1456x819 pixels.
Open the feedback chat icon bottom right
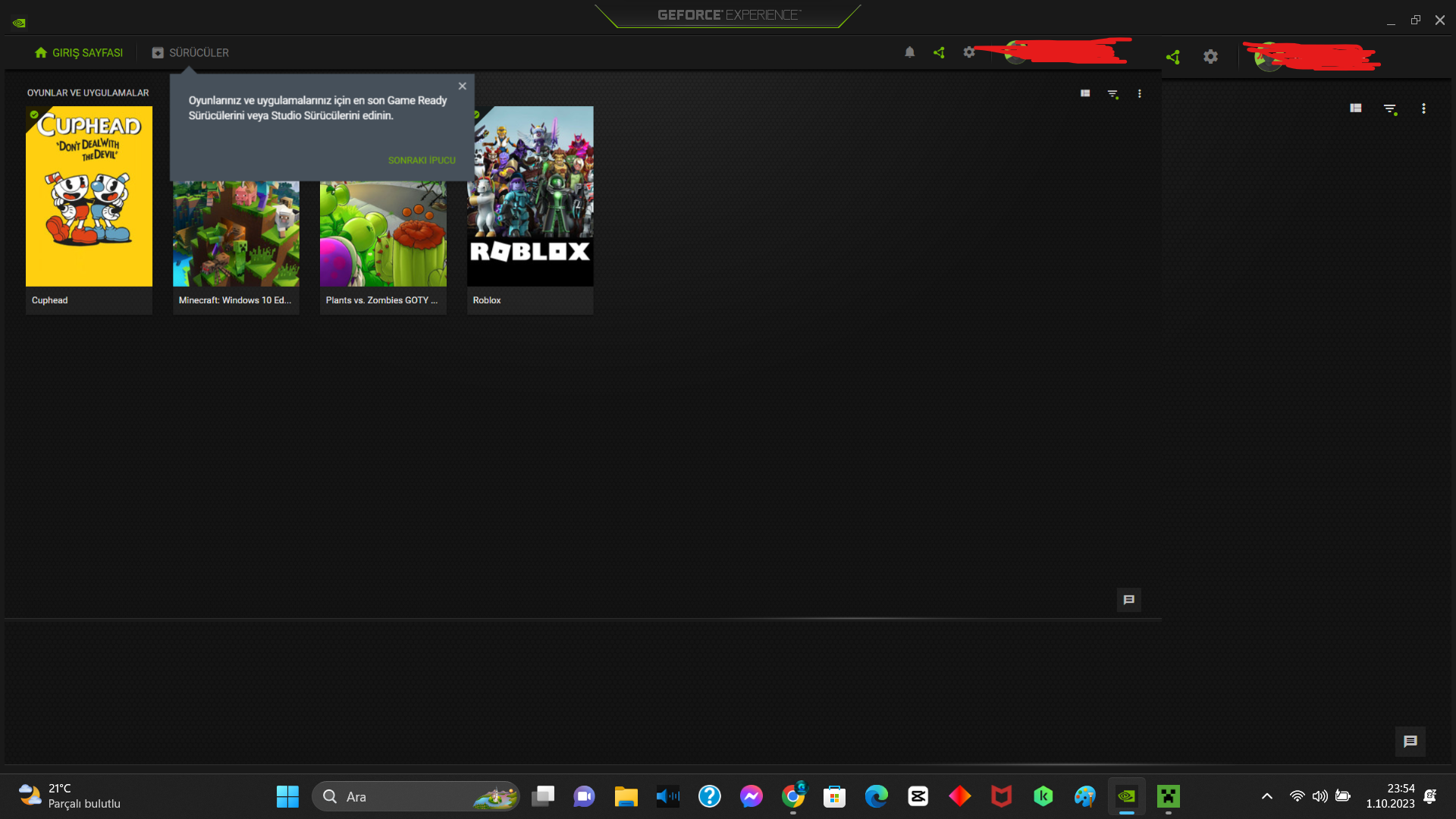1410,742
